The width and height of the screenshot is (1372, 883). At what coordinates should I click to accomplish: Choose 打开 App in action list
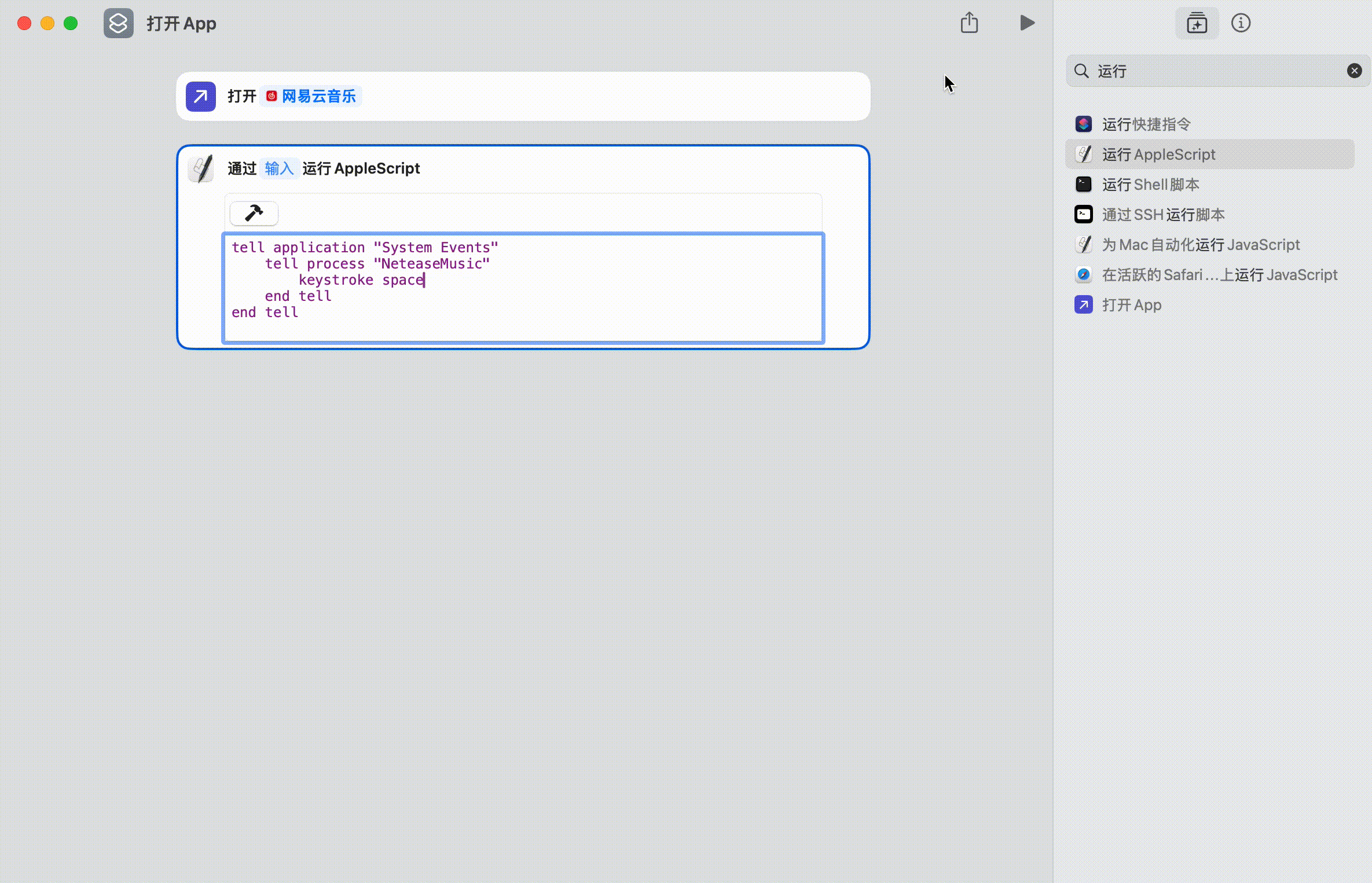click(1131, 305)
